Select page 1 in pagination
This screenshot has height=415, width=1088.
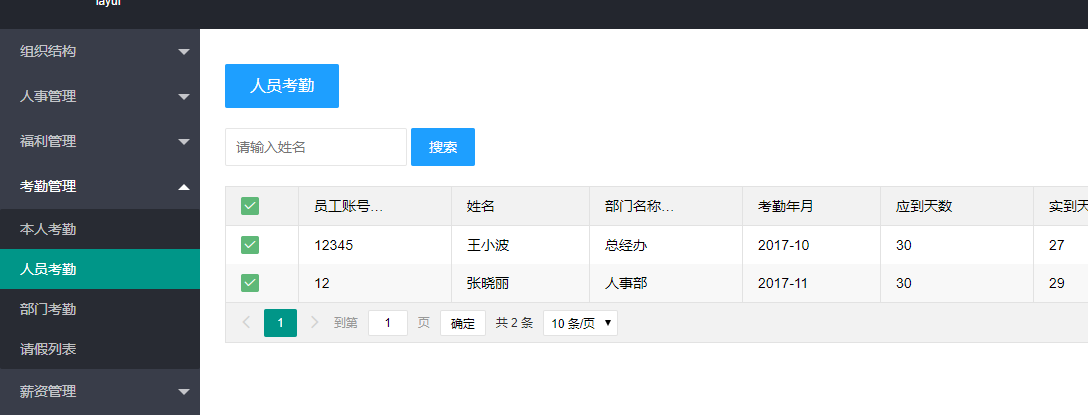pyautogui.click(x=280, y=323)
